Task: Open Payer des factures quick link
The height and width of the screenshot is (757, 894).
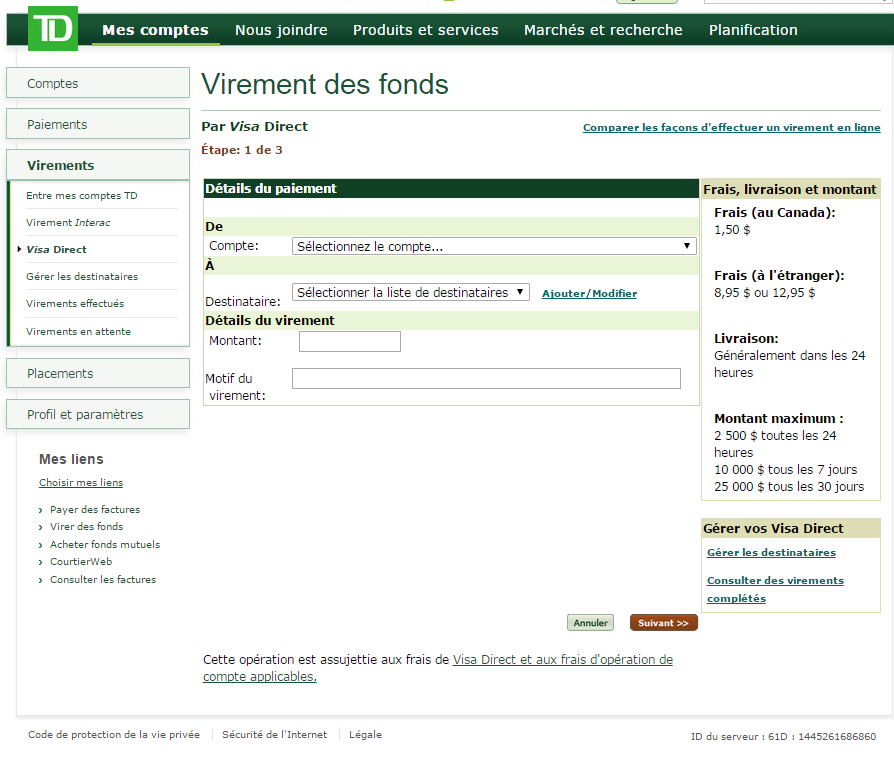Action: tap(95, 510)
